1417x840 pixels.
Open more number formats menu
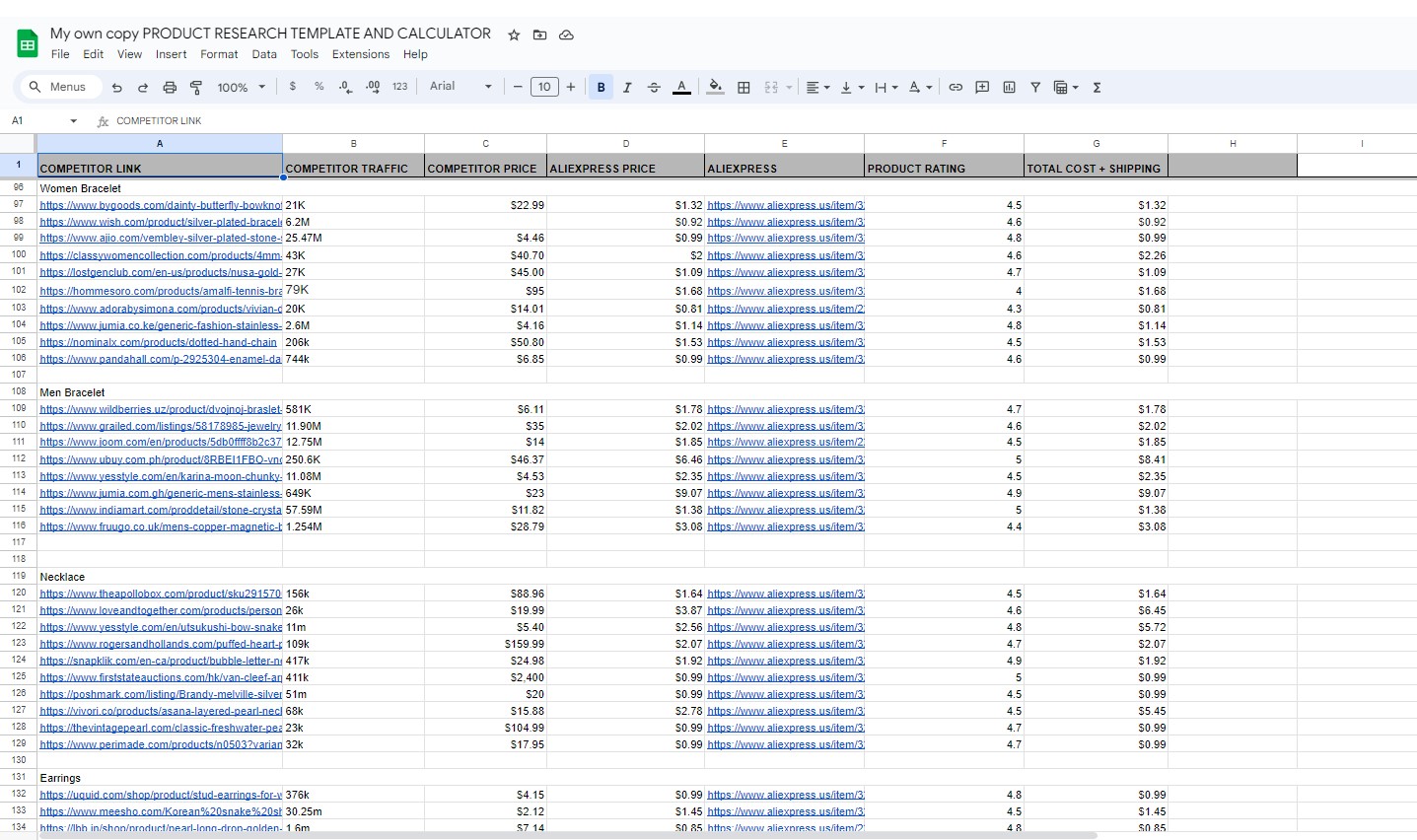(x=399, y=87)
